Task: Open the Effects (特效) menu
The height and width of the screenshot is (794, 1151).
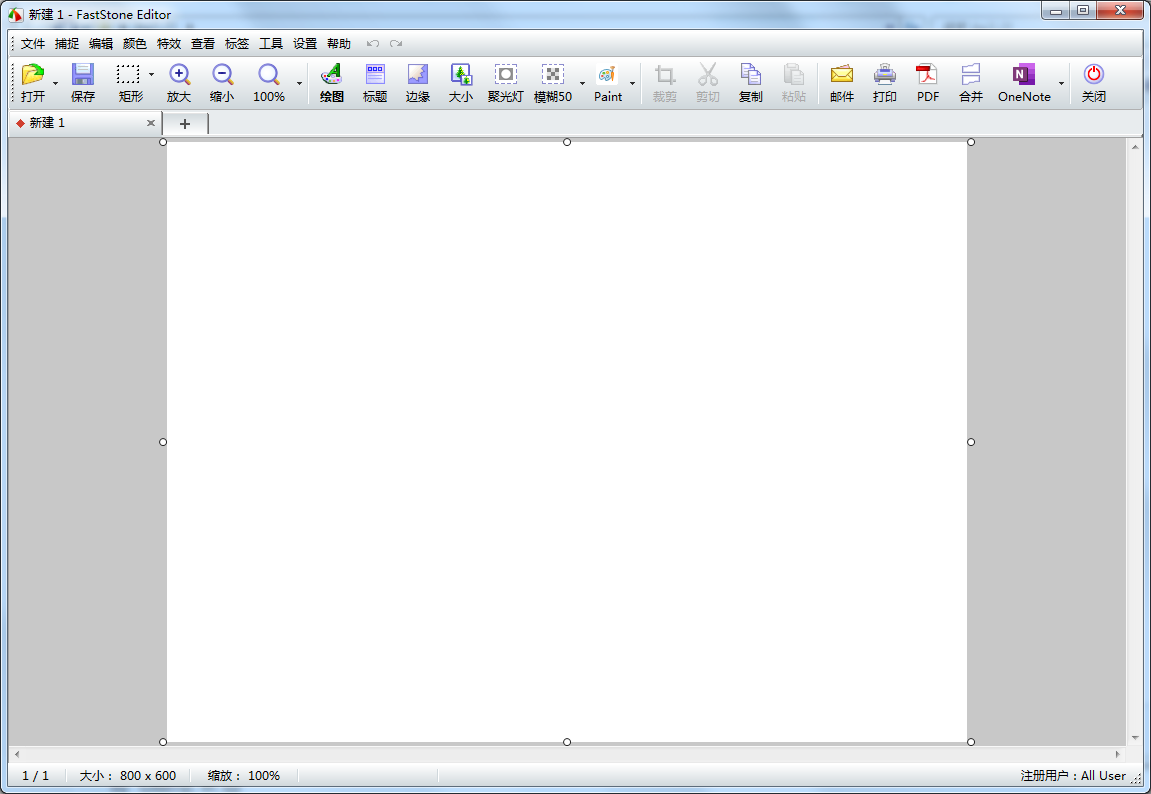Action: [x=169, y=44]
